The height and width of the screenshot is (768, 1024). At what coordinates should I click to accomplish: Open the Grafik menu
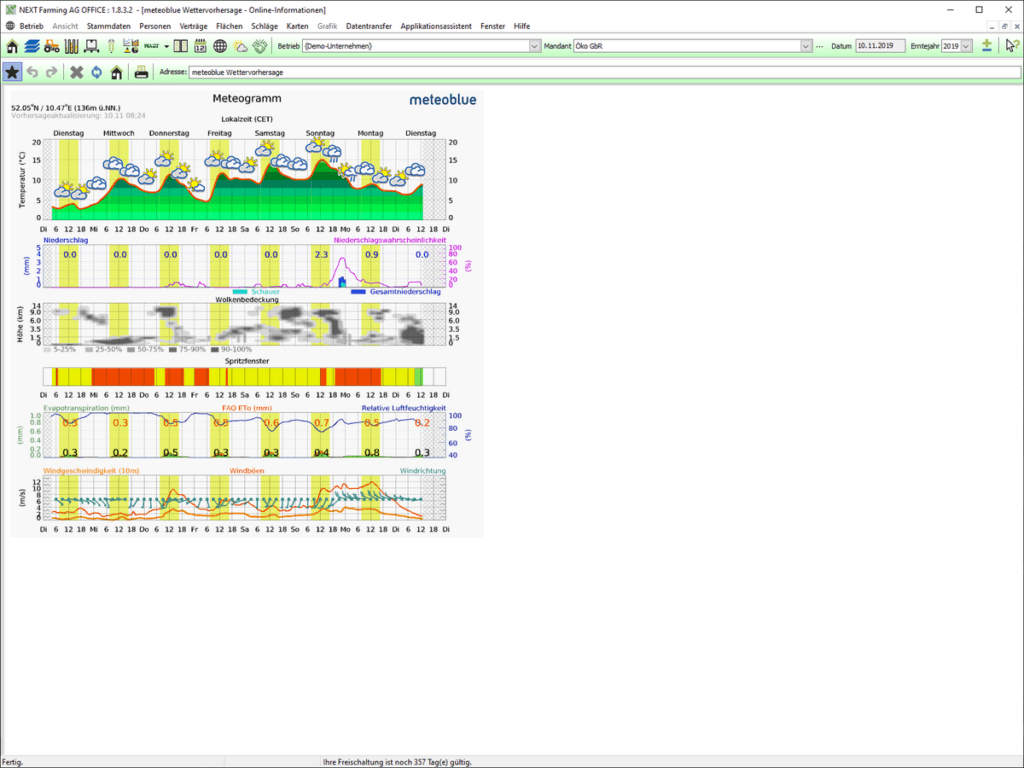(x=326, y=26)
